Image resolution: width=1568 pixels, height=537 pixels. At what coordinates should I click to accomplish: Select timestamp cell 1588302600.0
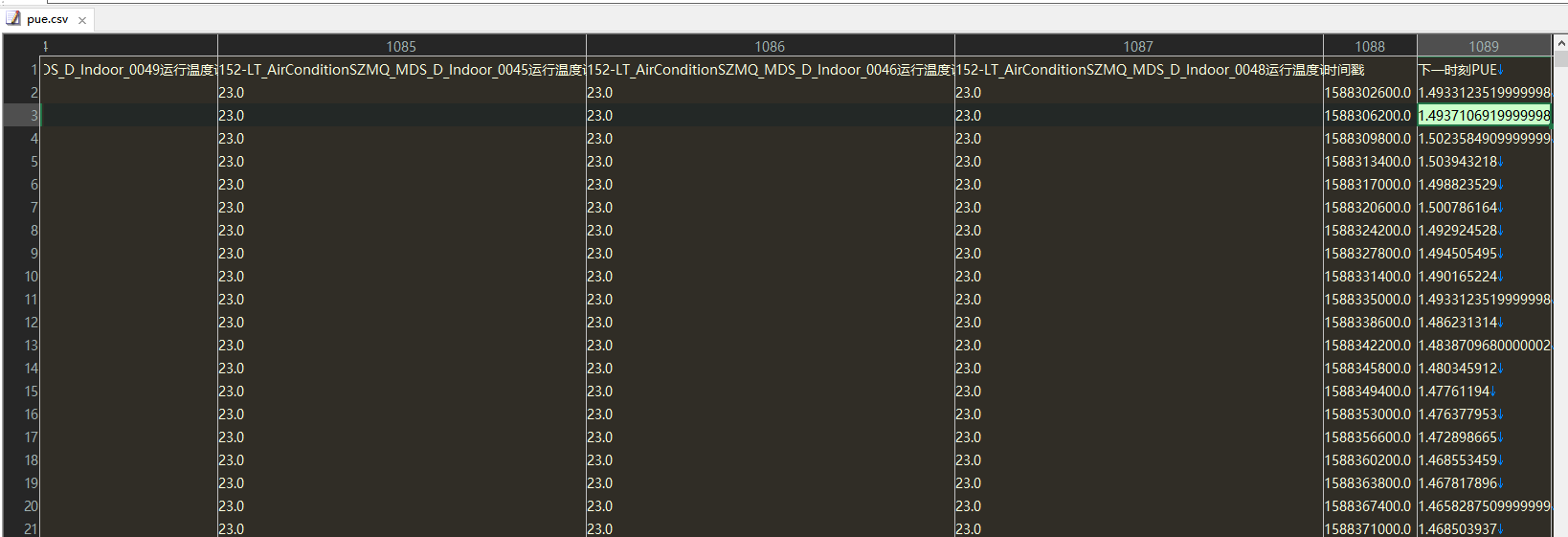click(1370, 93)
